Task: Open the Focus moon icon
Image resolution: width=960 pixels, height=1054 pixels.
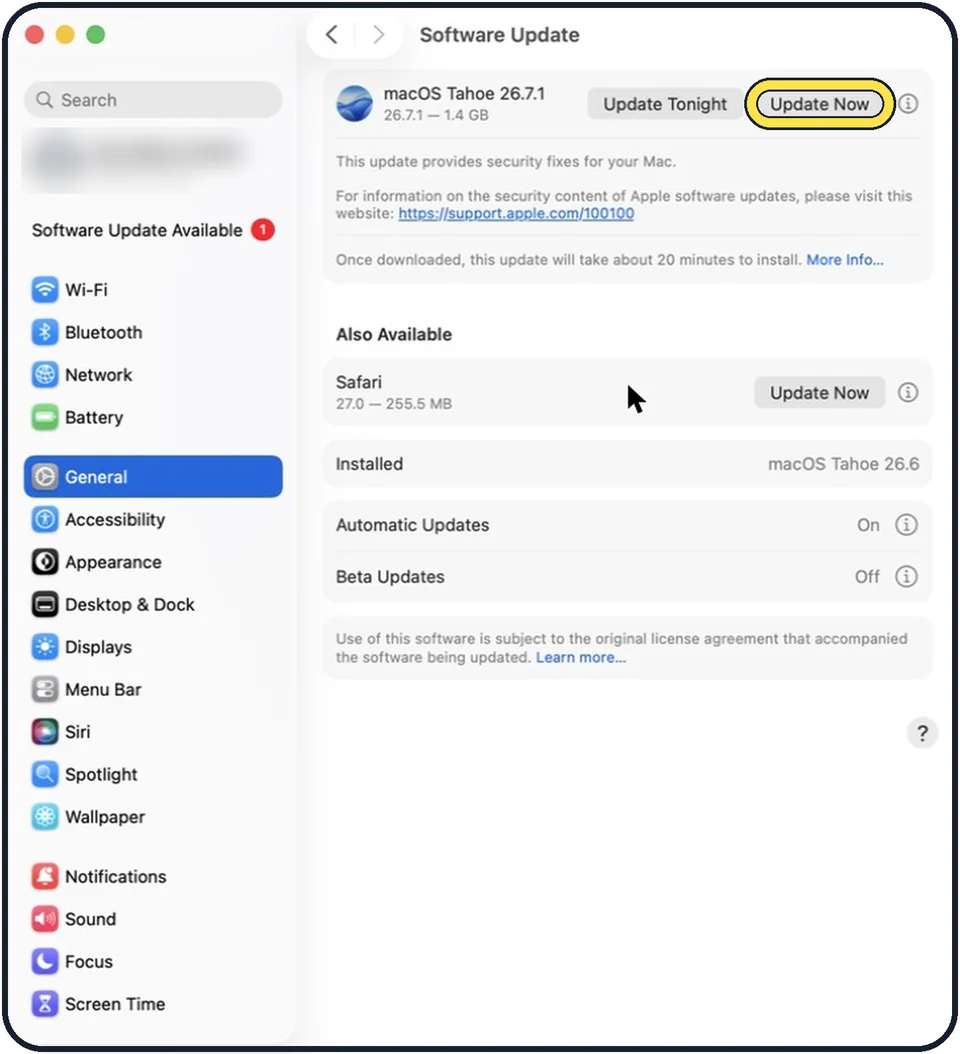Action: tap(44, 961)
